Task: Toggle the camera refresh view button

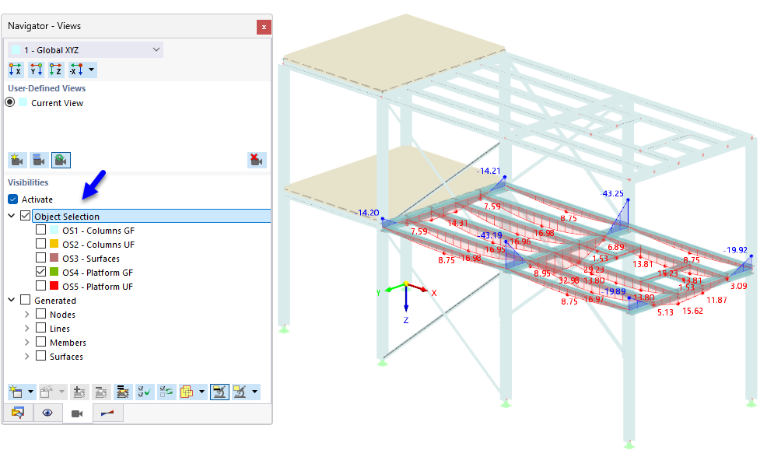Action: point(61,160)
